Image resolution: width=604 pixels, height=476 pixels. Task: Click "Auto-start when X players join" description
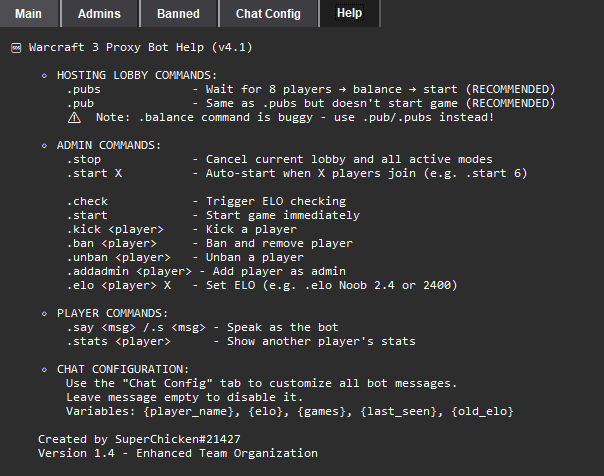pos(311,173)
